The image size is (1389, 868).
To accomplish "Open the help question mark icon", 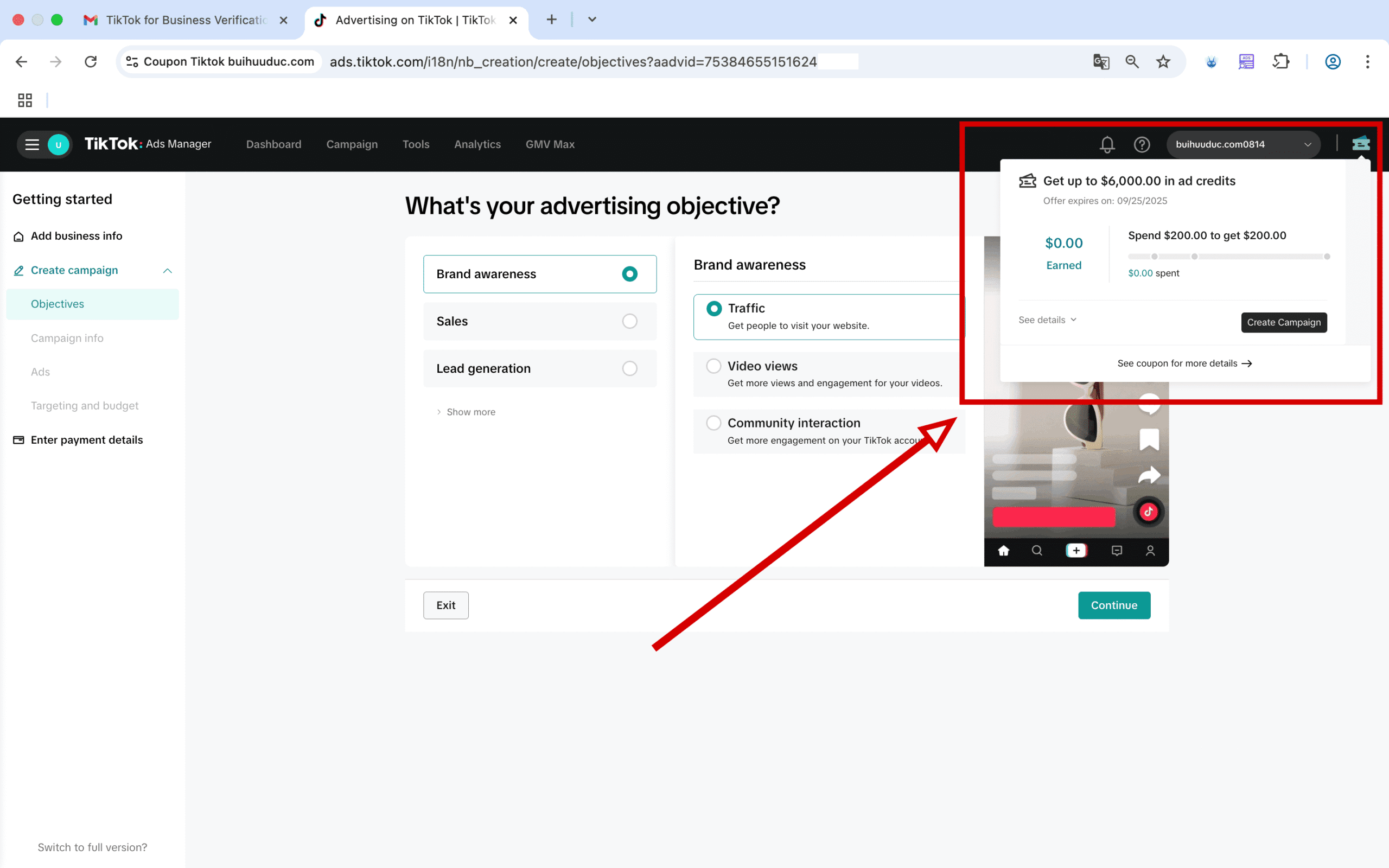I will pyautogui.click(x=1142, y=145).
